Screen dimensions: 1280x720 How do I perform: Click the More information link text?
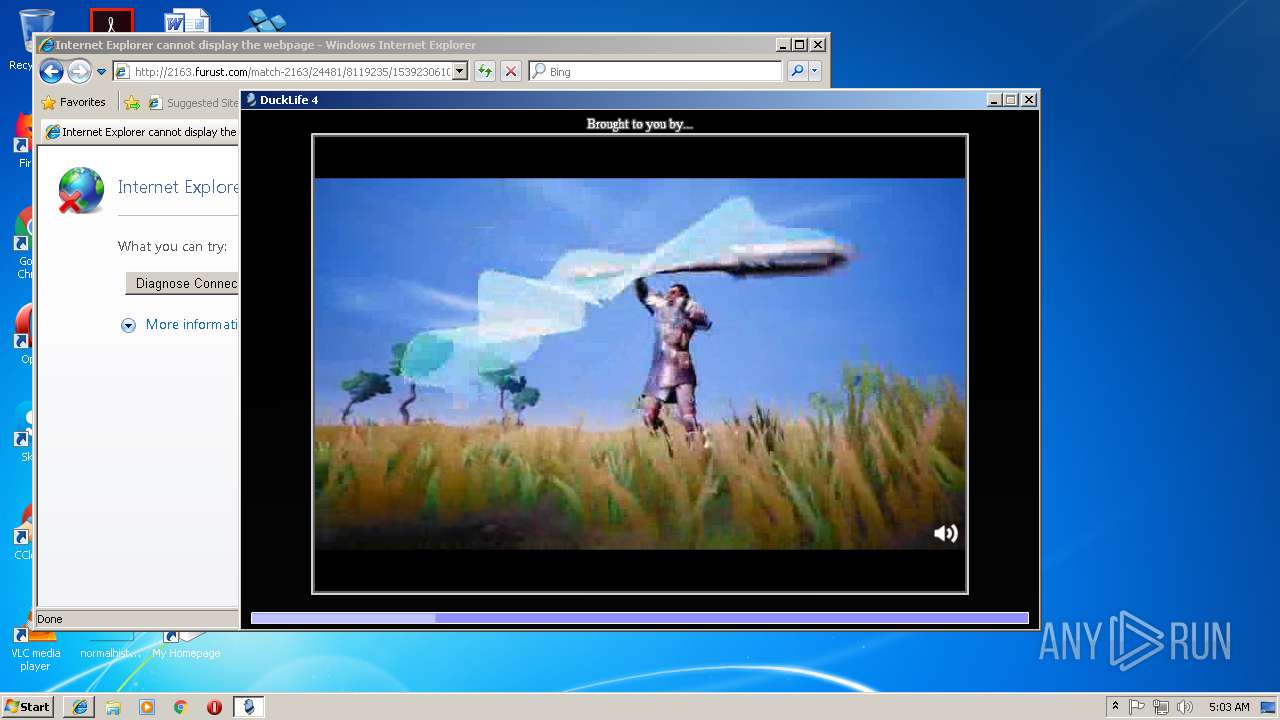[192, 324]
